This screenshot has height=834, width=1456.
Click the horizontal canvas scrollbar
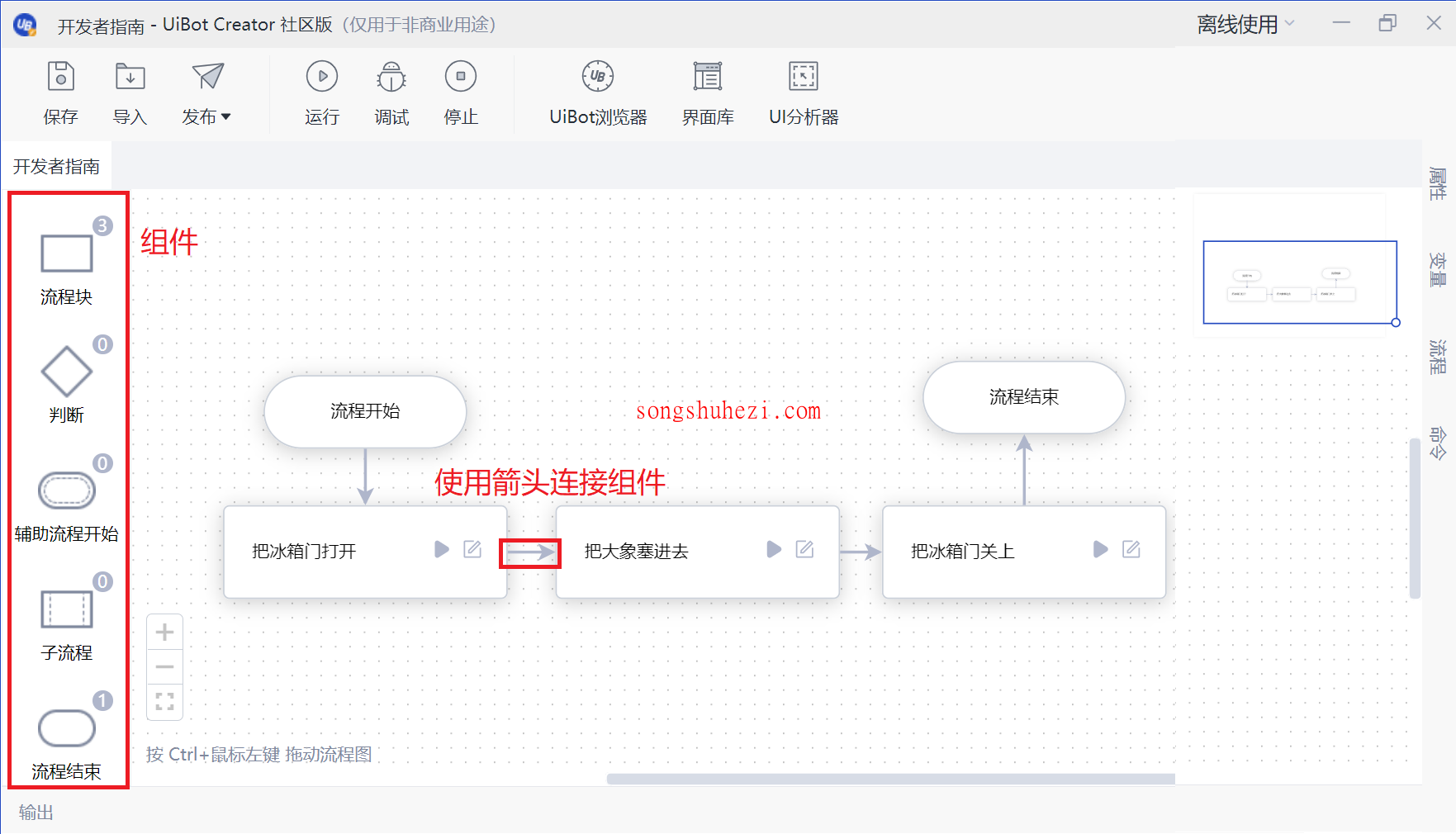[890, 779]
